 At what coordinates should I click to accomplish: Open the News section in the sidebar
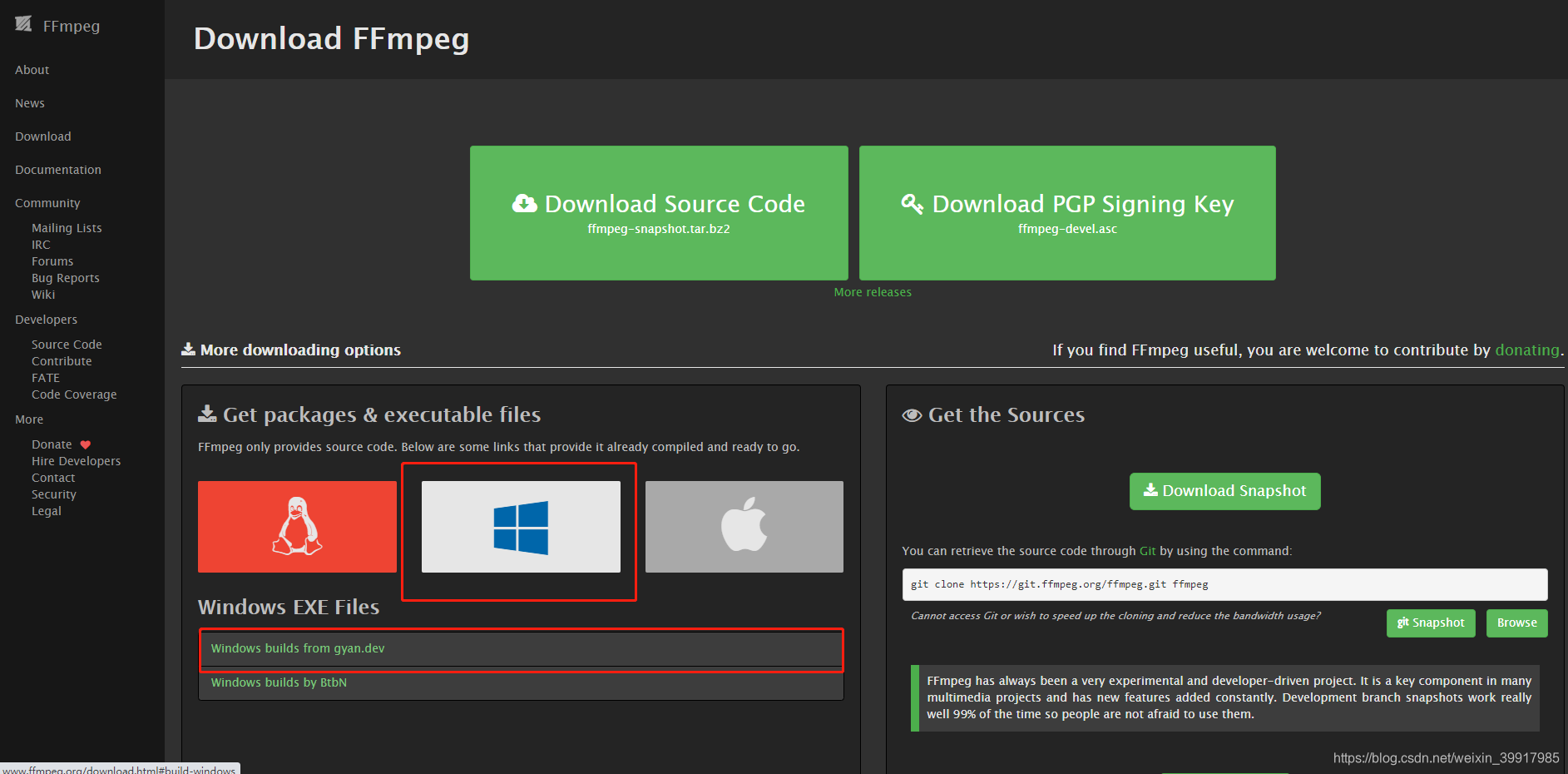click(29, 102)
